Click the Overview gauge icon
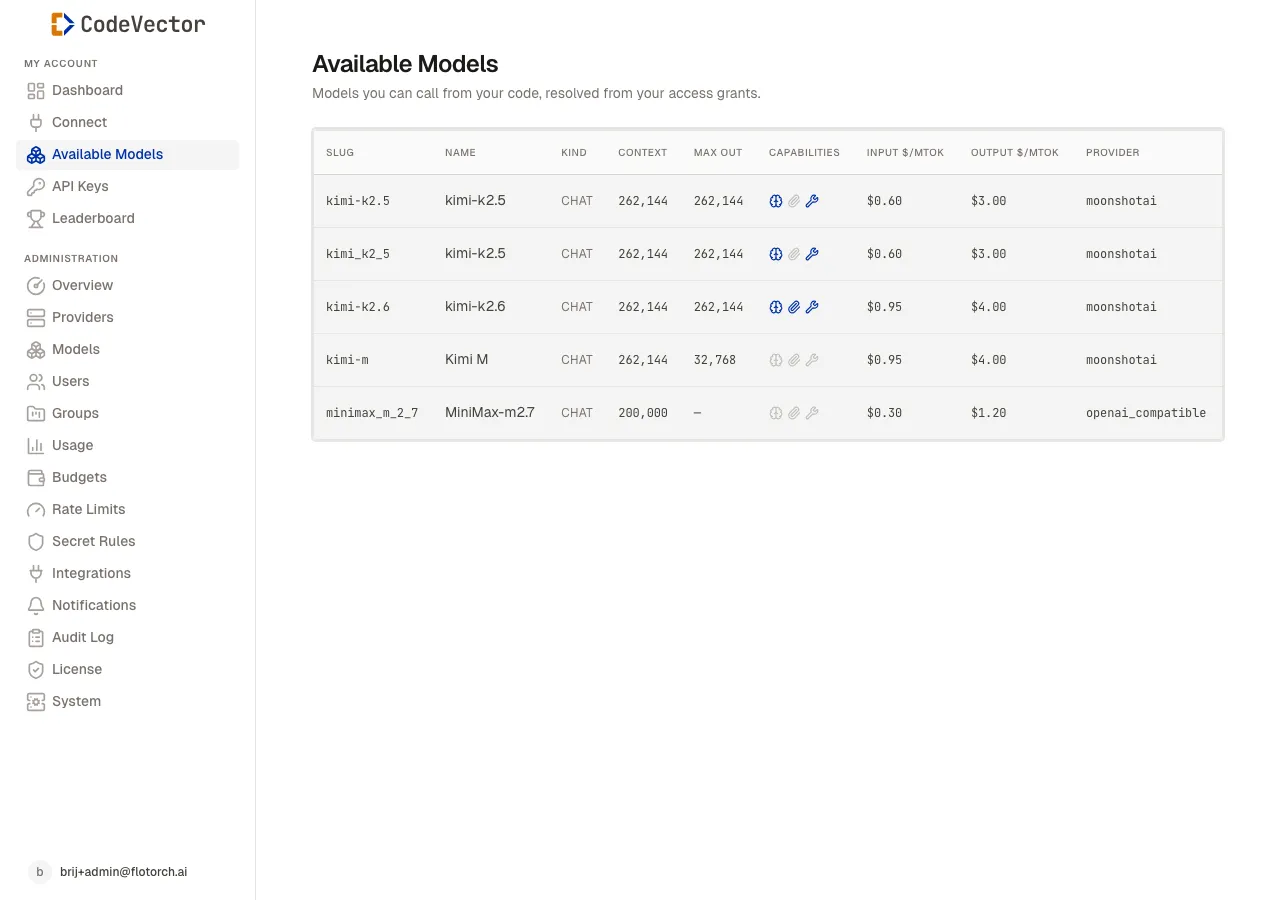This screenshot has height=900, width=1280. pos(36,286)
